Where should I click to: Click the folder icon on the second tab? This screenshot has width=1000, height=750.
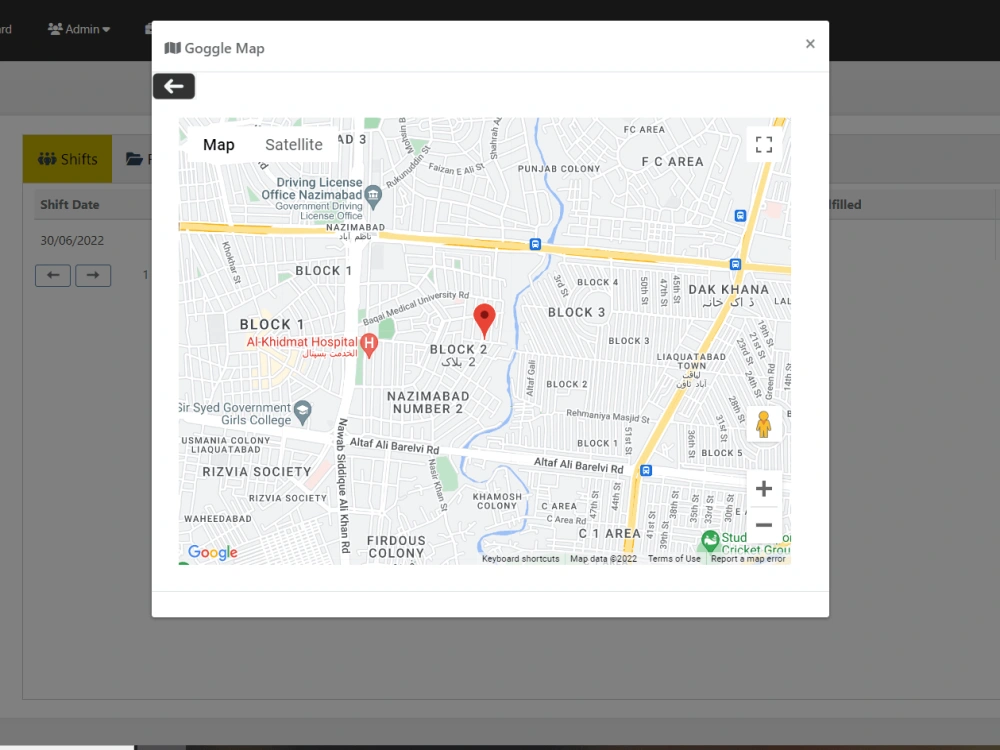click(x=135, y=158)
